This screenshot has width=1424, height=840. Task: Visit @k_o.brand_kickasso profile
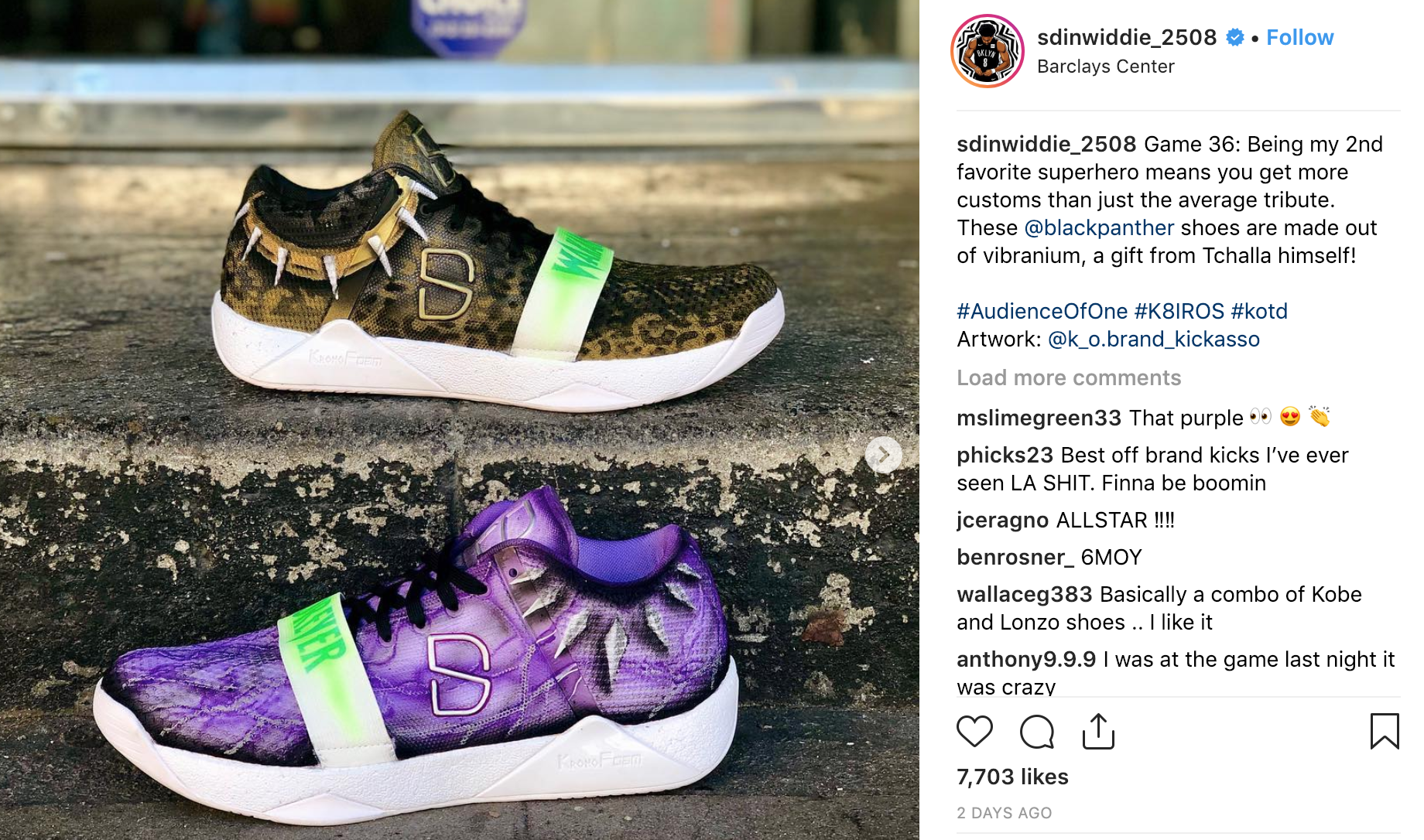(x=1153, y=339)
